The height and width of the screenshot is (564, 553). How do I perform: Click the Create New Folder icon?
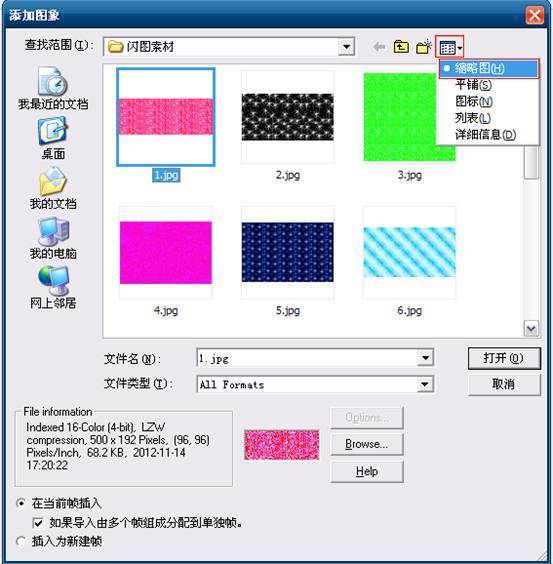tap(424, 47)
